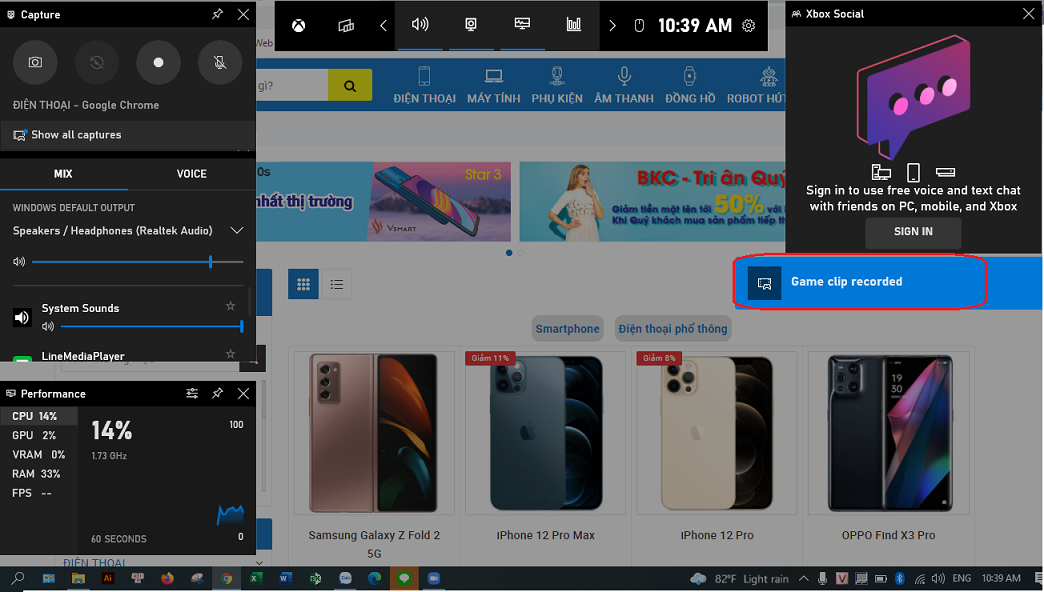This screenshot has height=592, width=1044.
Task: Pin the Capture widget
Action: click(217, 14)
